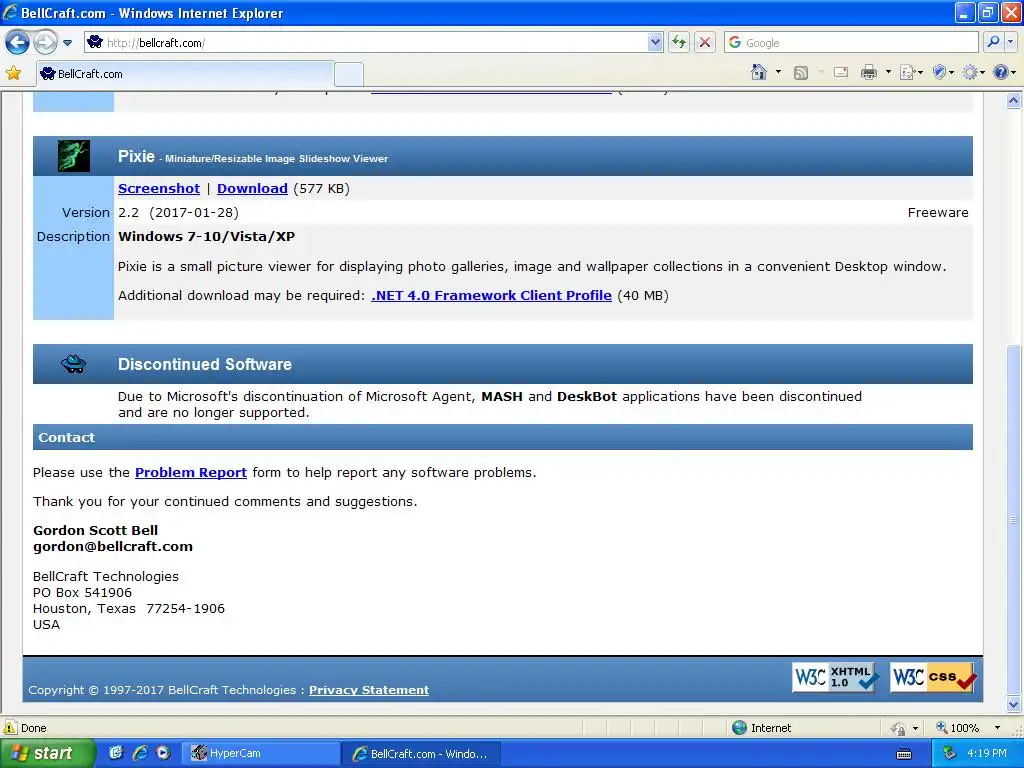
Task: Click the Contact section heading
Action: (x=67, y=438)
